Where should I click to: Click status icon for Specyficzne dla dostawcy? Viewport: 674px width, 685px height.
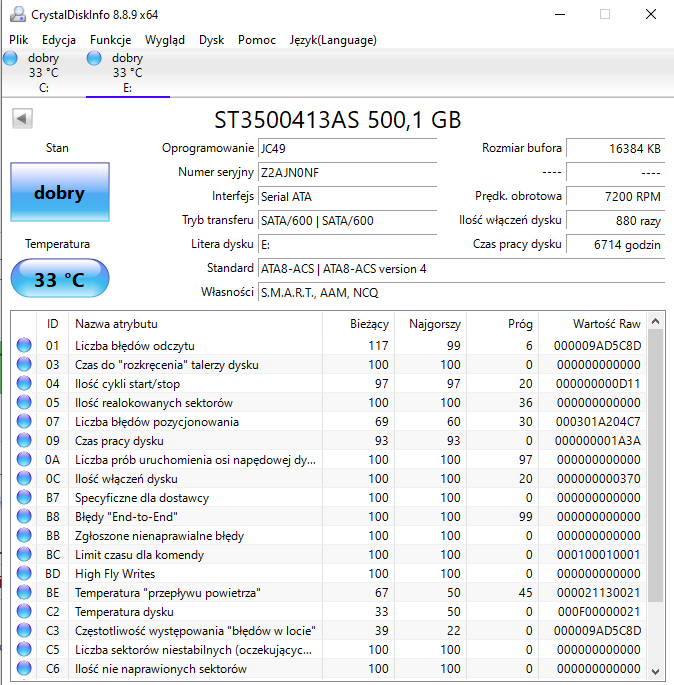24,497
